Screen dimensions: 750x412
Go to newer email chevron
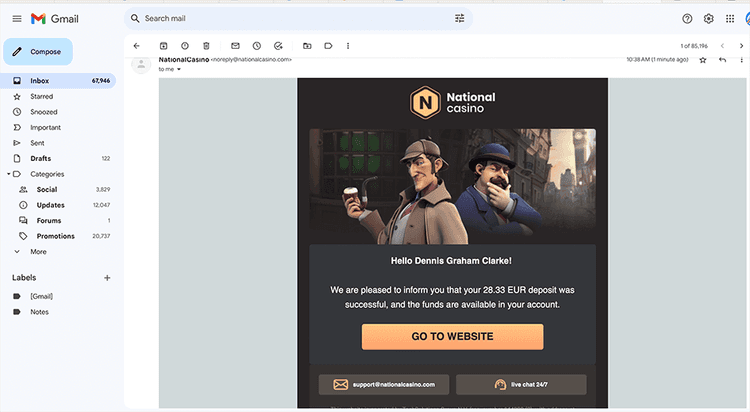click(722, 46)
